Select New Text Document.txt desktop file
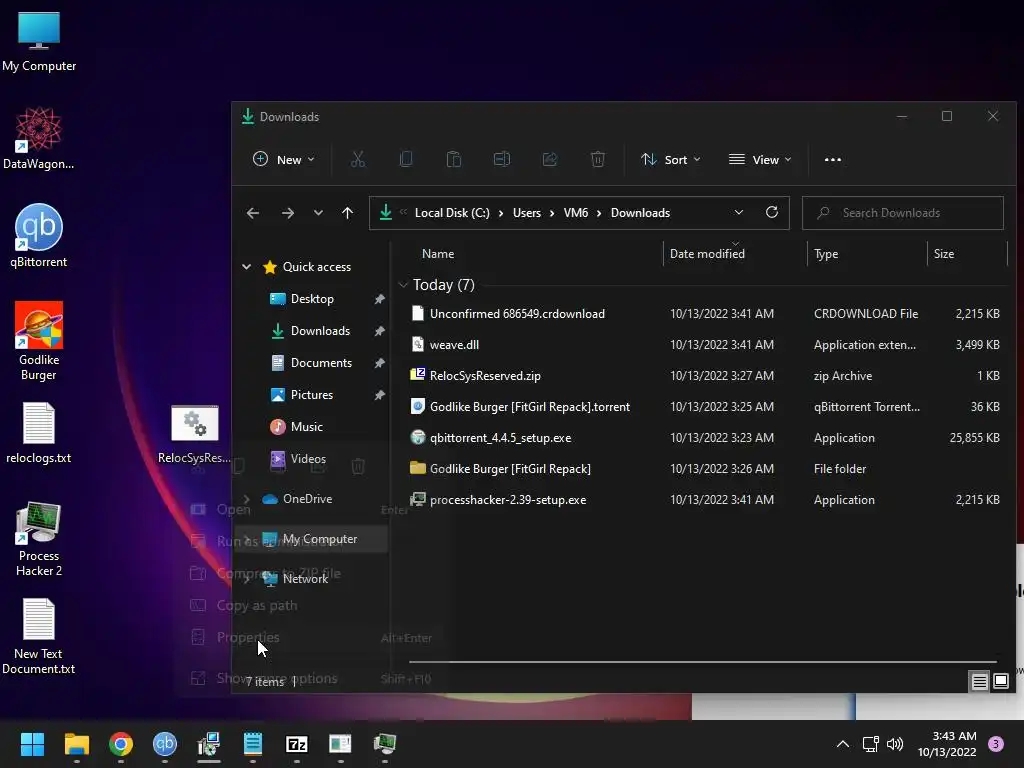The width and height of the screenshot is (1024, 768). [x=39, y=637]
